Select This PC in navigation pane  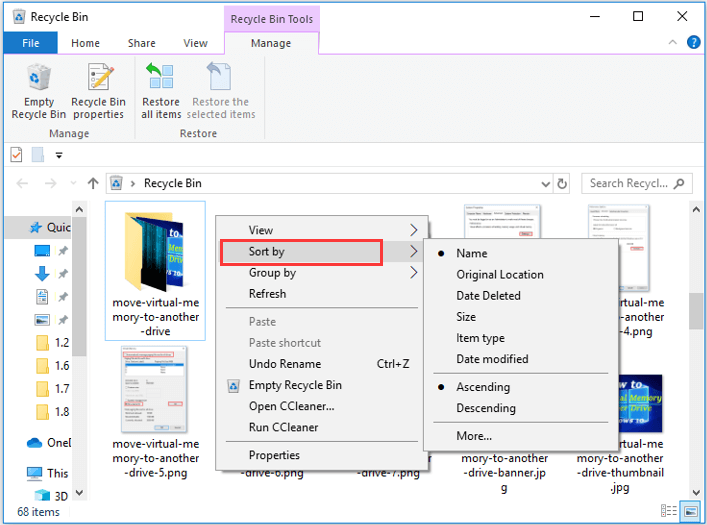tap(47, 473)
